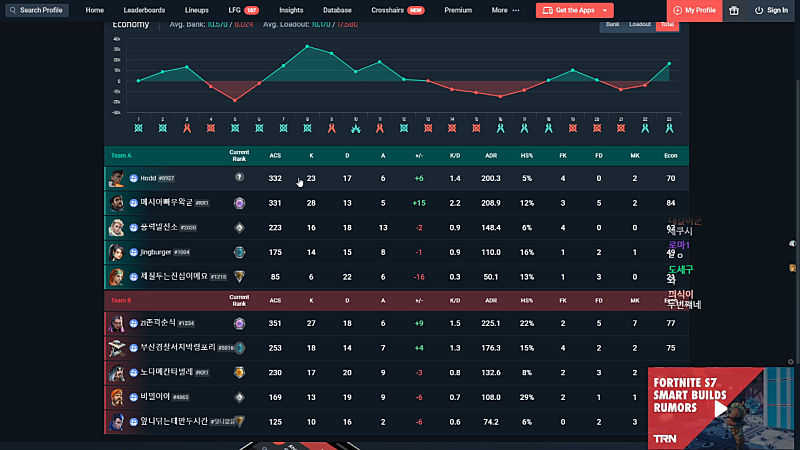Open player in ACS 253 row
Screen dimensions: 800x450
coord(178,348)
